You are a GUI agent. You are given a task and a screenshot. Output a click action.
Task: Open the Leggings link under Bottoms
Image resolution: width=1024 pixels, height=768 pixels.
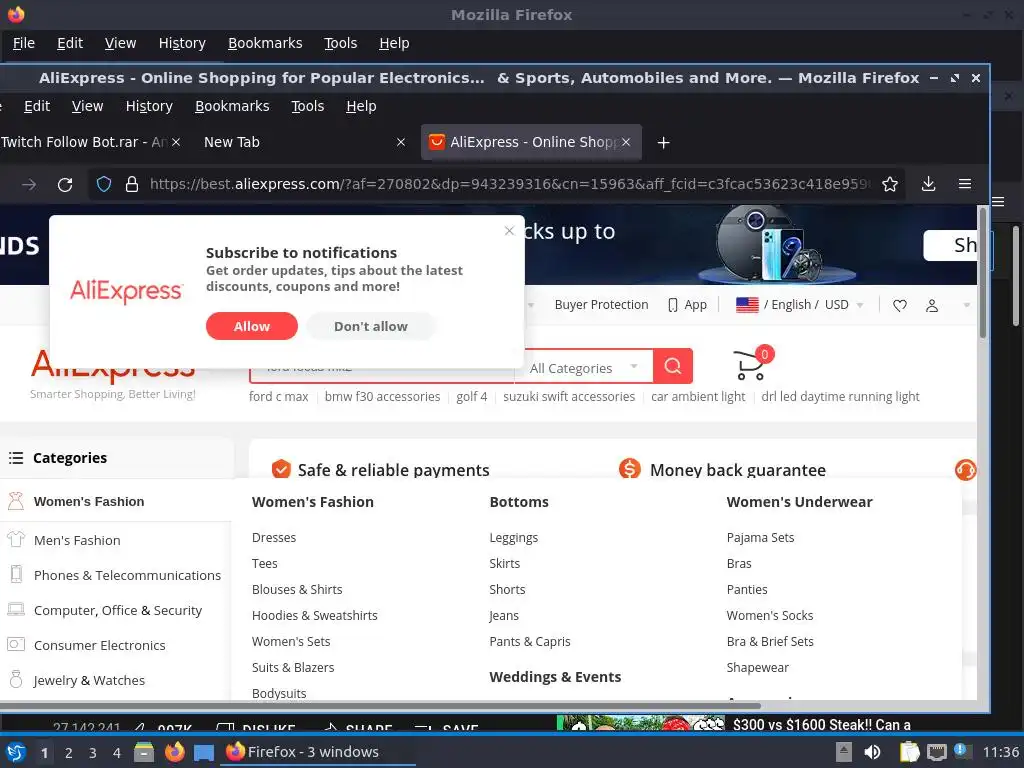pyautogui.click(x=513, y=537)
